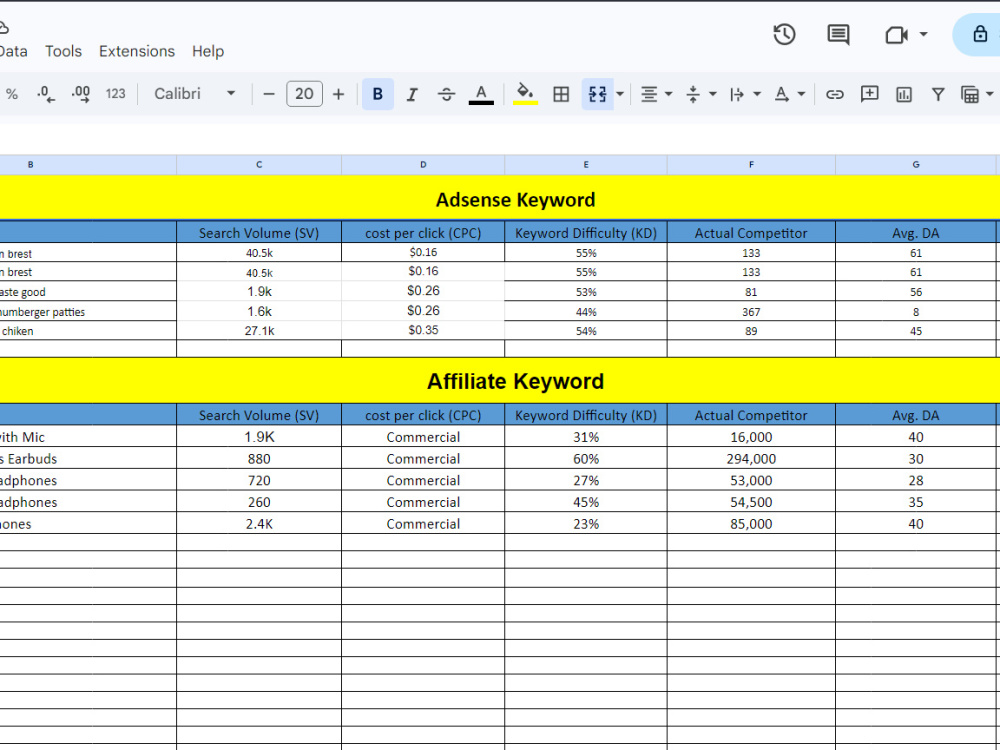Toggle bold formatting
This screenshot has width=1000, height=750.
378,94
